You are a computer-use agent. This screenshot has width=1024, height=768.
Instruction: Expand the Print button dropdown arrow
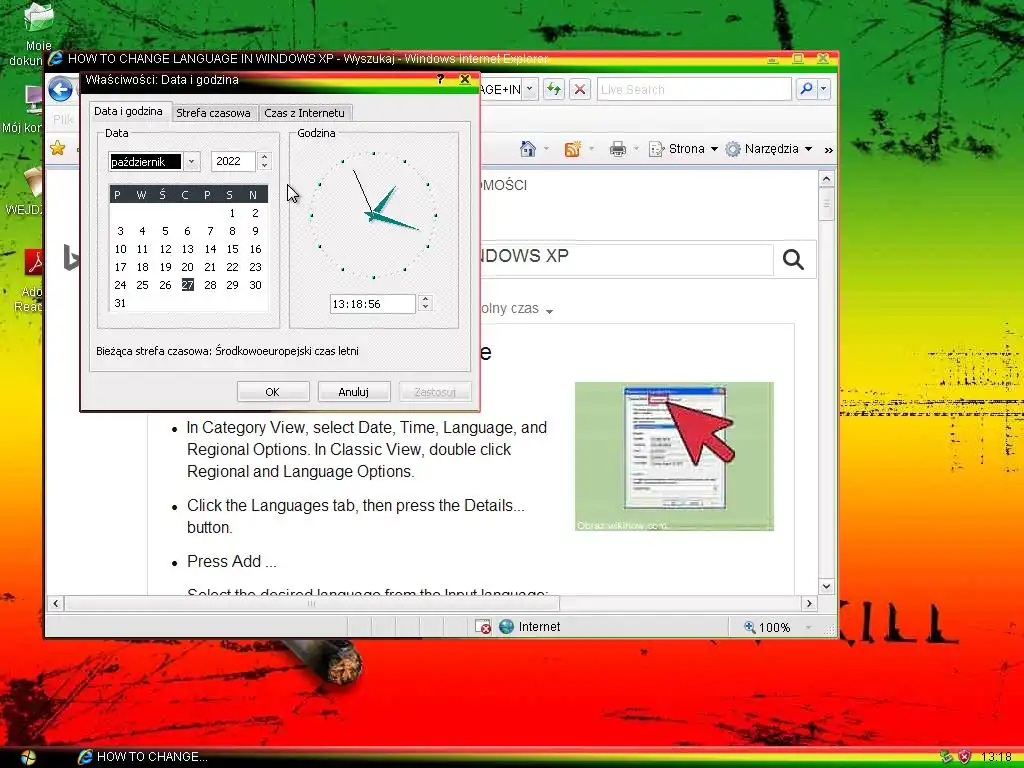[x=636, y=149]
